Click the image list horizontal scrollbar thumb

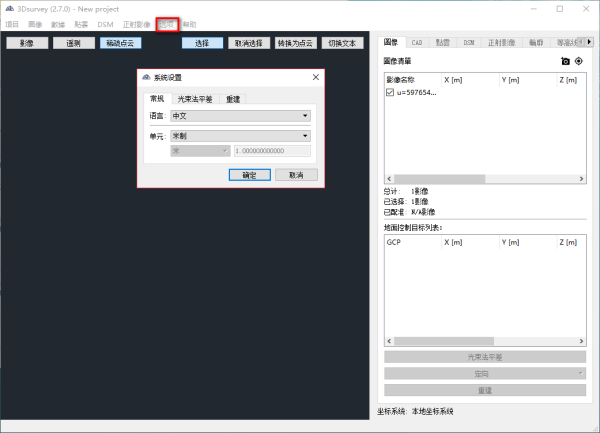(439, 179)
